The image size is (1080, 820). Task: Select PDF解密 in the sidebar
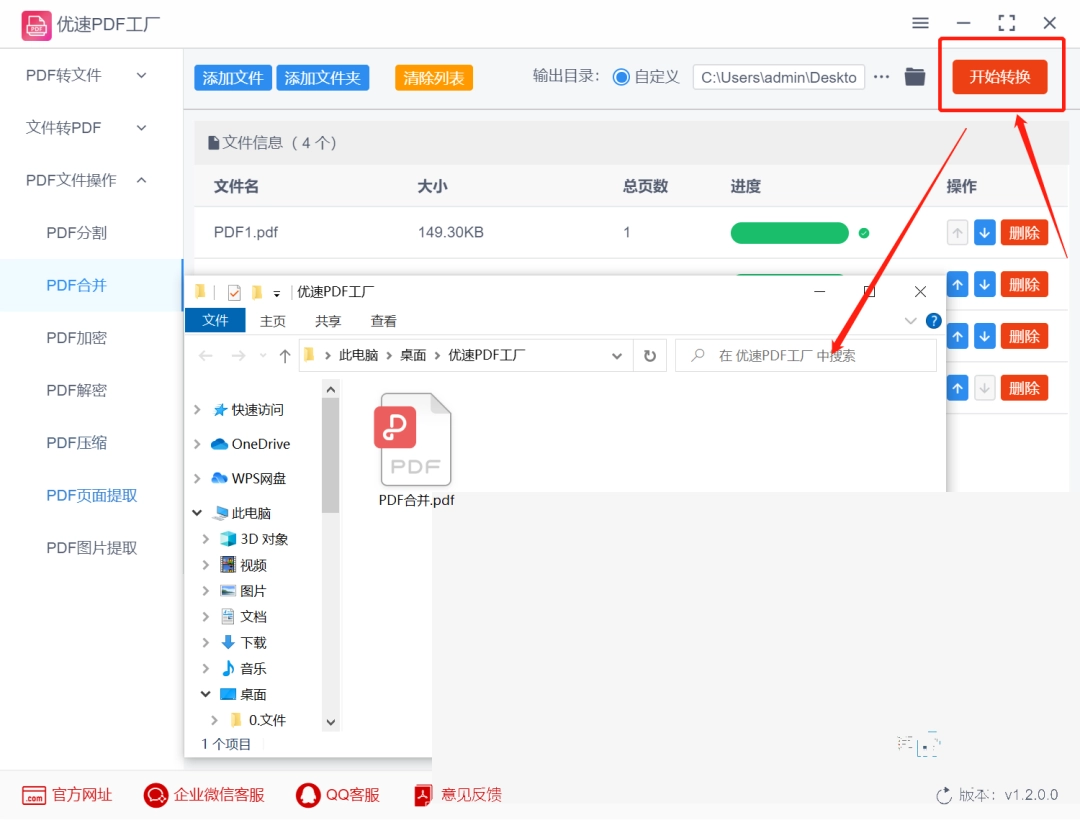coord(76,391)
